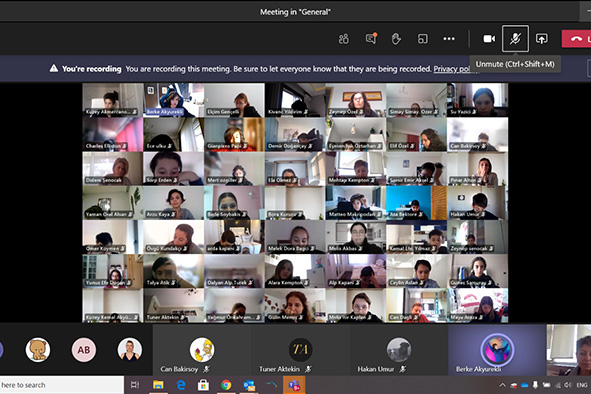Click Tuner Aktekin's TA avatar tile

[300, 350]
